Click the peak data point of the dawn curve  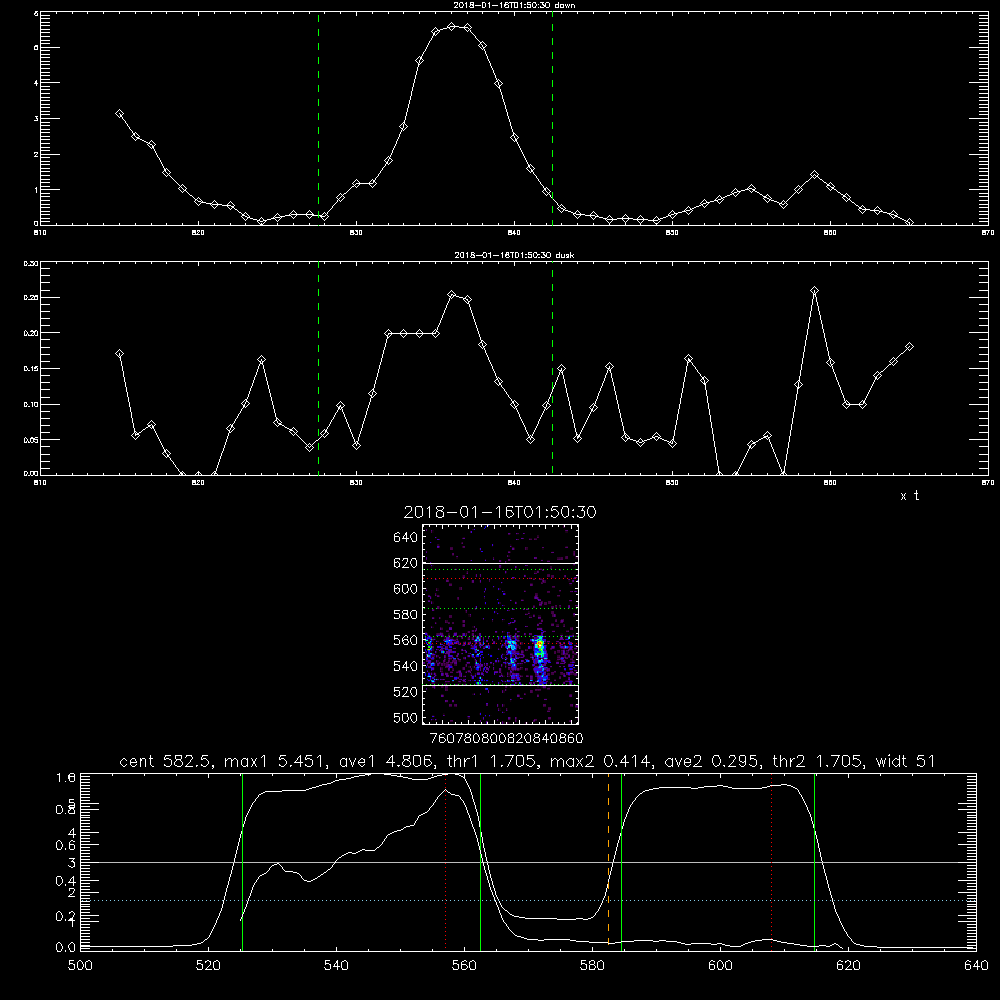point(452,27)
